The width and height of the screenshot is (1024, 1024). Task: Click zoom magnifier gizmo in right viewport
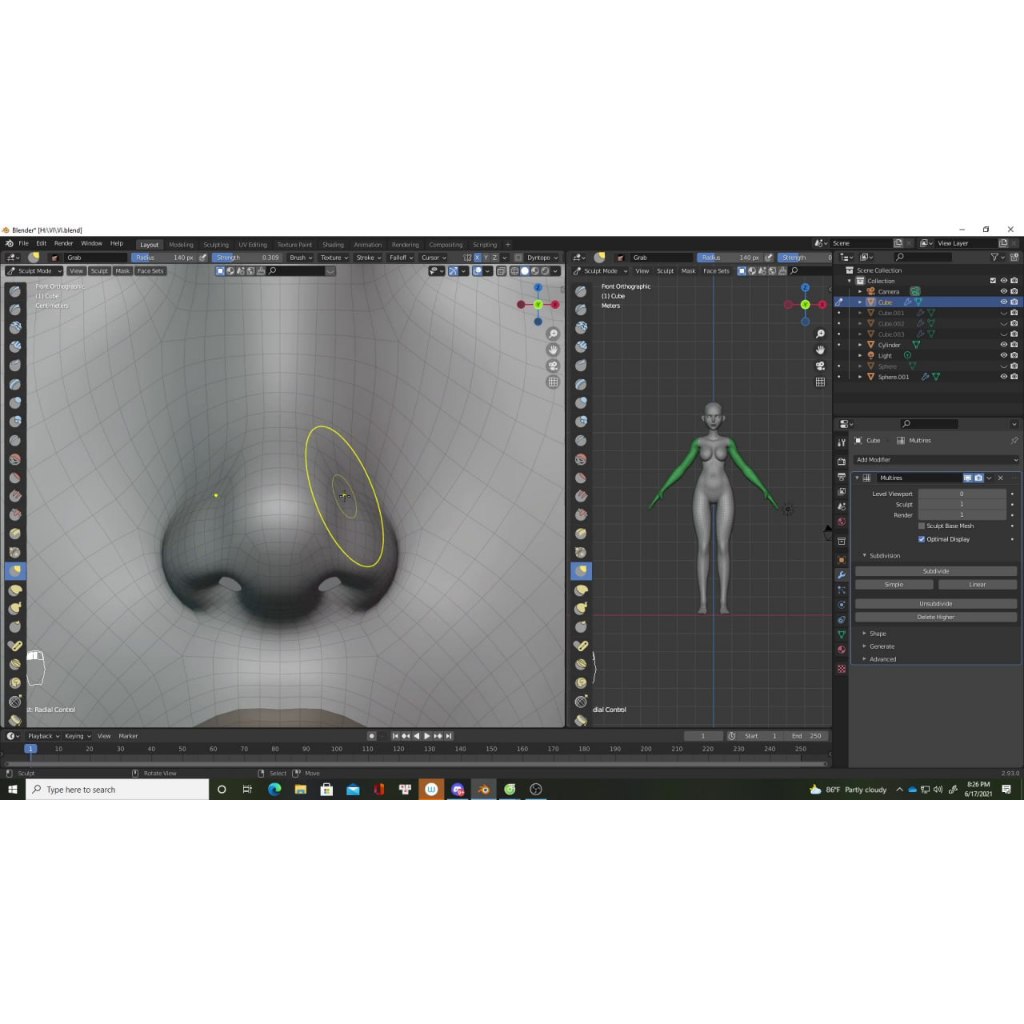820,334
